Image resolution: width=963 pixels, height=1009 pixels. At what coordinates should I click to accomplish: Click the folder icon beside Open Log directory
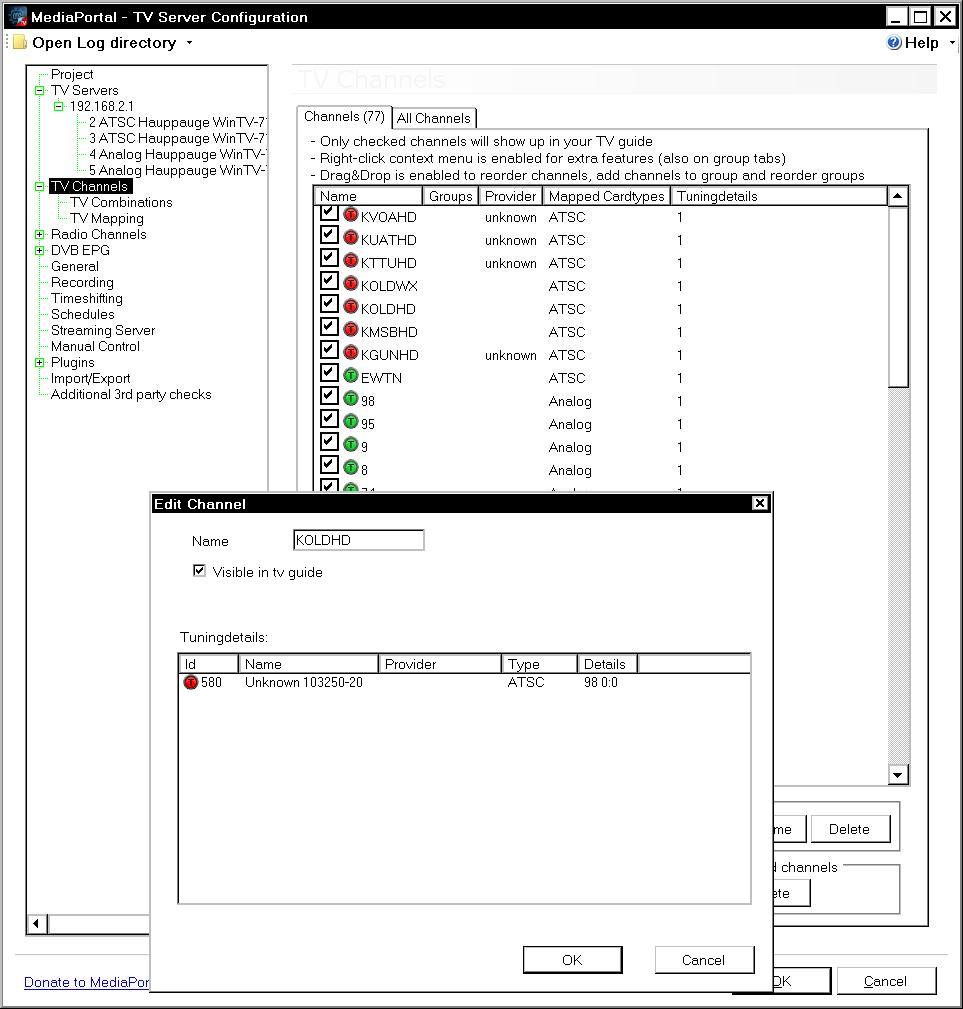[x=20, y=42]
